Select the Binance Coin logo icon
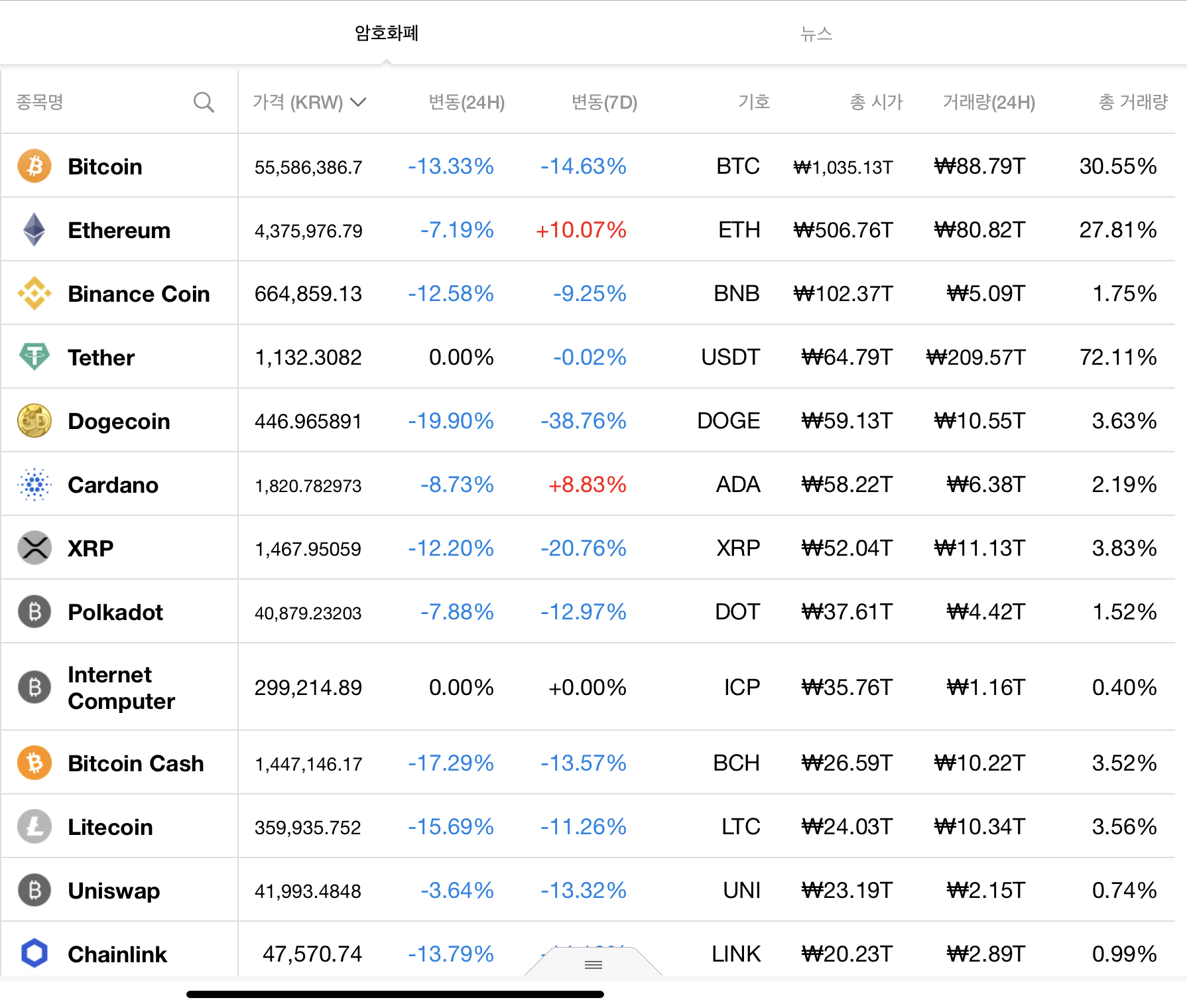Image resolution: width=1187 pixels, height=1008 pixels. click(34, 293)
